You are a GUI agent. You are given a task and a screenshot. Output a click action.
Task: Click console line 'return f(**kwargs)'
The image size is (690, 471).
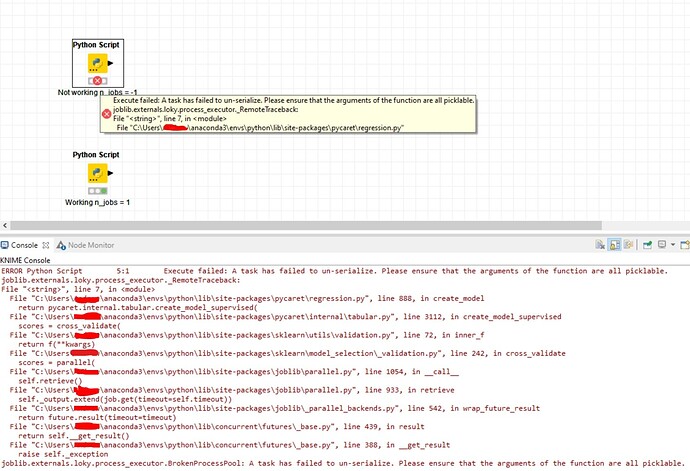[x=56, y=344]
